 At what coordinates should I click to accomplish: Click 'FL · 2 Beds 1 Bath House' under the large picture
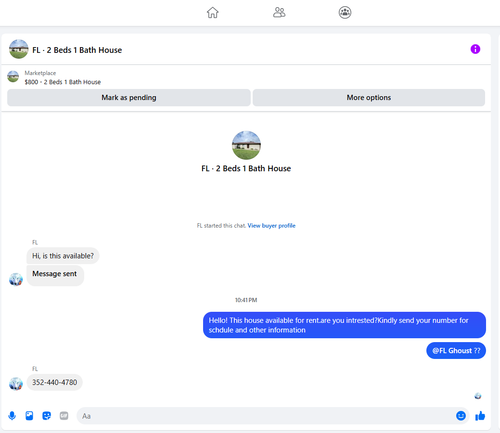[x=246, y=168]
